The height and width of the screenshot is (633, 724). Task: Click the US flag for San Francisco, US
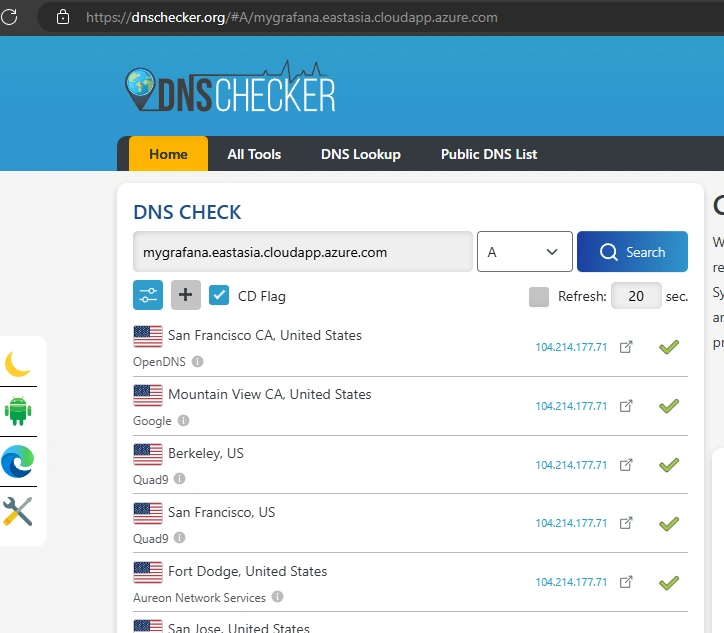(148, 513)
